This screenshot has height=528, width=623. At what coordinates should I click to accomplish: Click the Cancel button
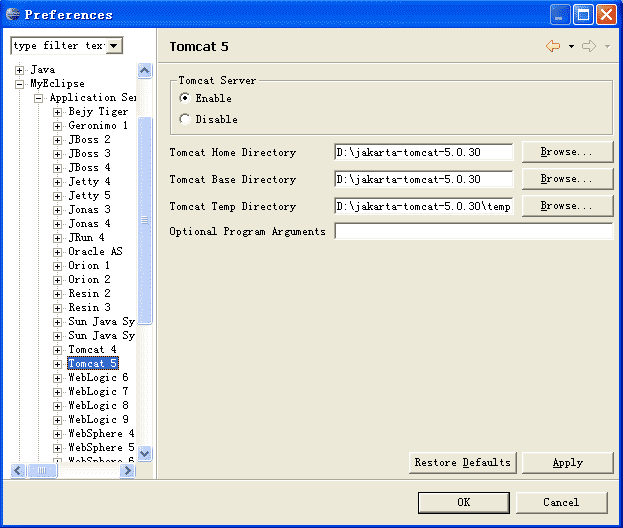[x=561, y=503]
